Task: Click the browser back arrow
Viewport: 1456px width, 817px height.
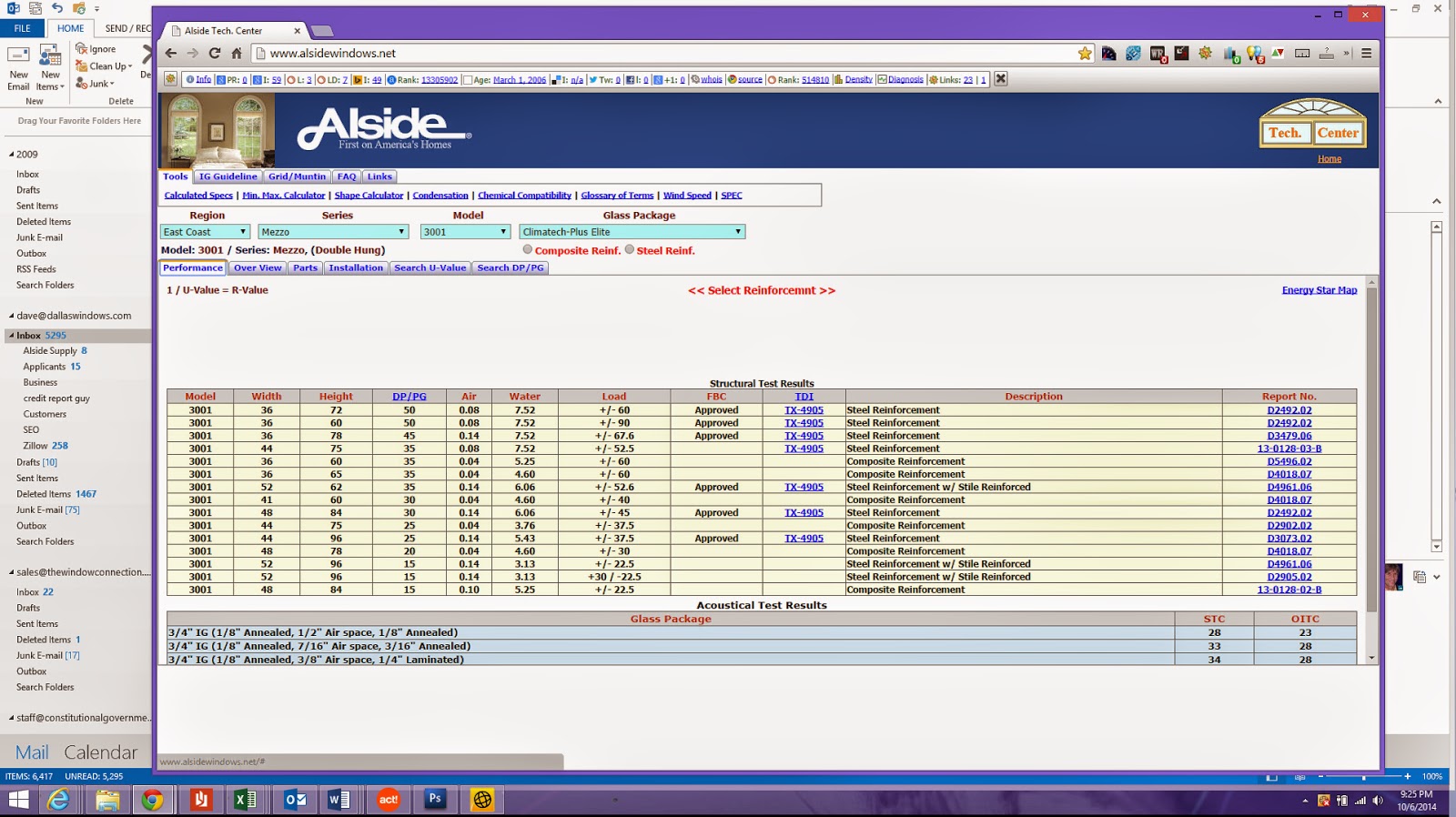Action: point(171,53)
